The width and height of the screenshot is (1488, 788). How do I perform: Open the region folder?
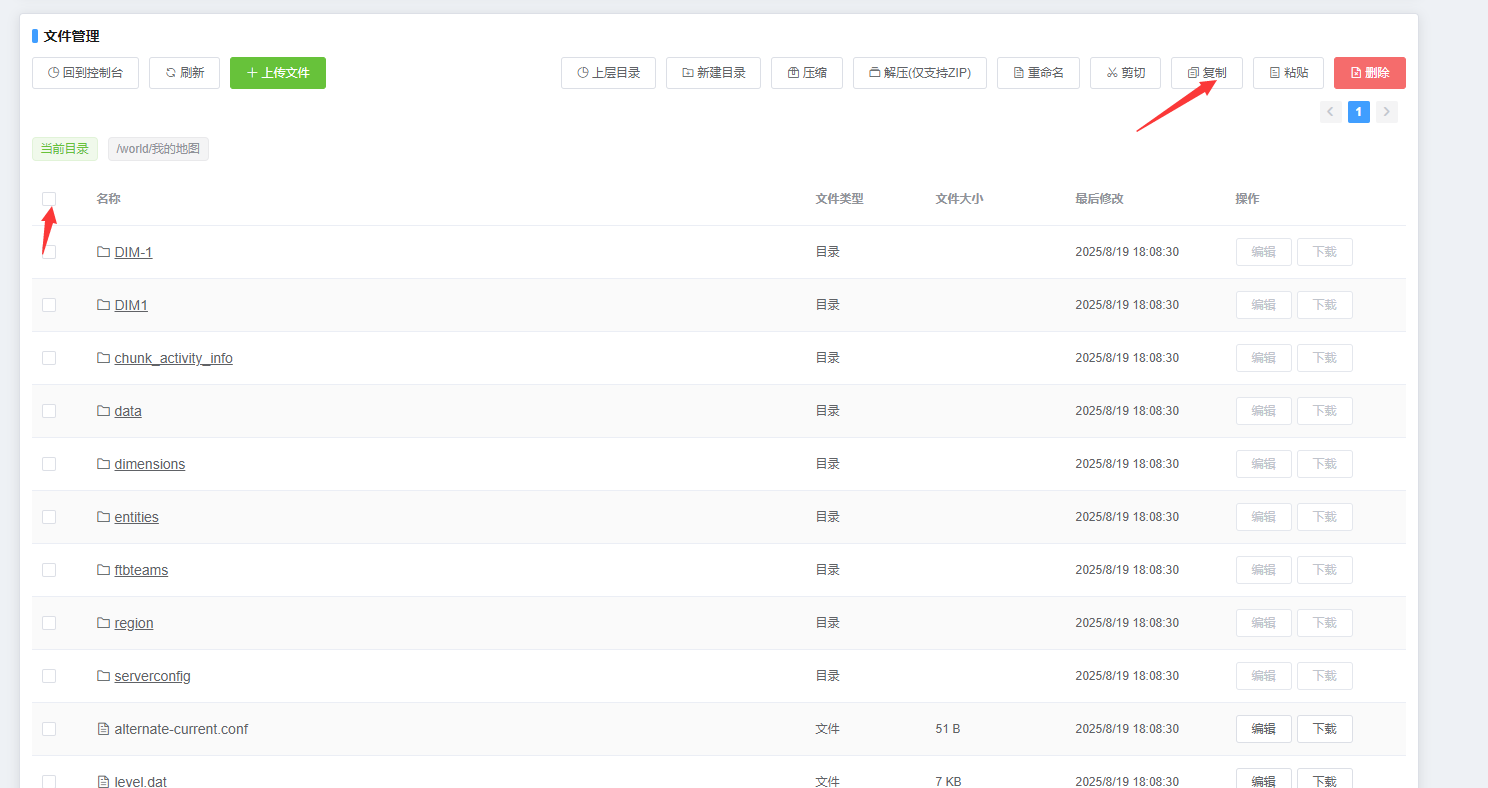pyautogui.click(x=133, y=623)
